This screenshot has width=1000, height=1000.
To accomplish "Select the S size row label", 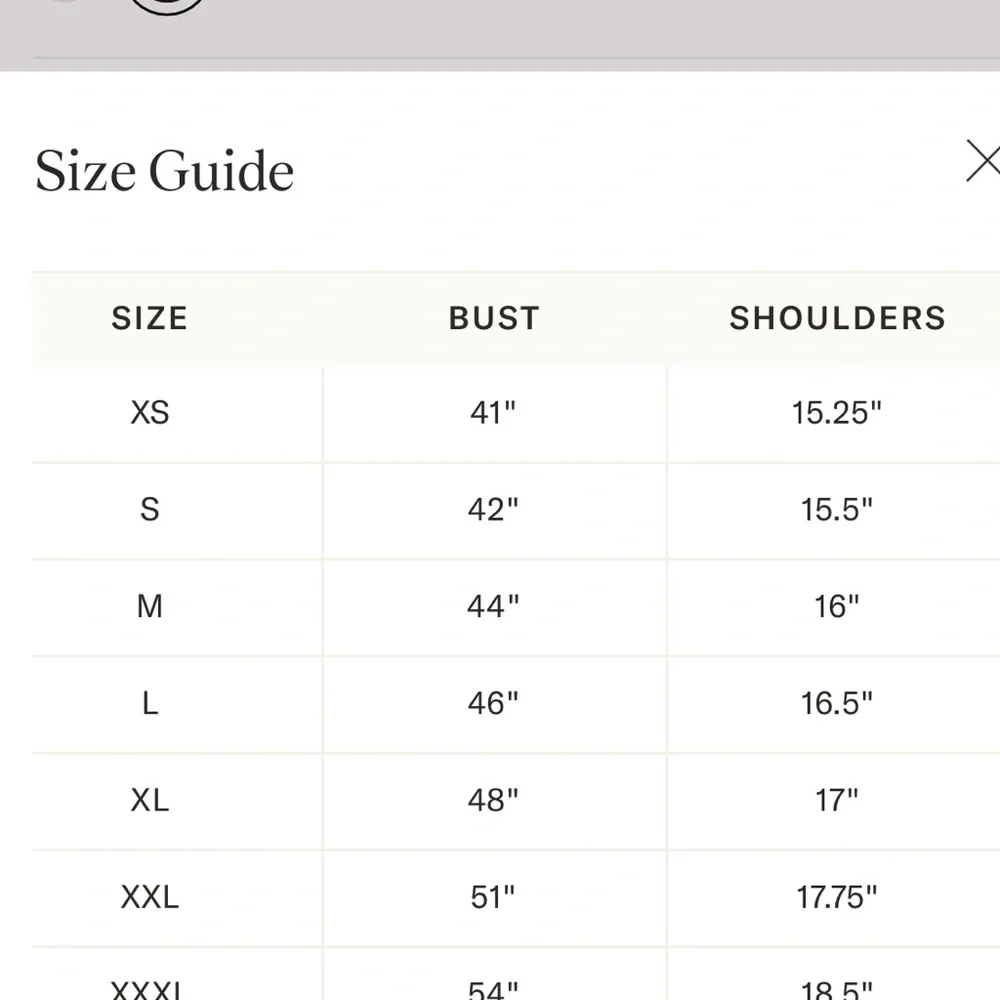I will pyautogui.click(x=150, y=509).
